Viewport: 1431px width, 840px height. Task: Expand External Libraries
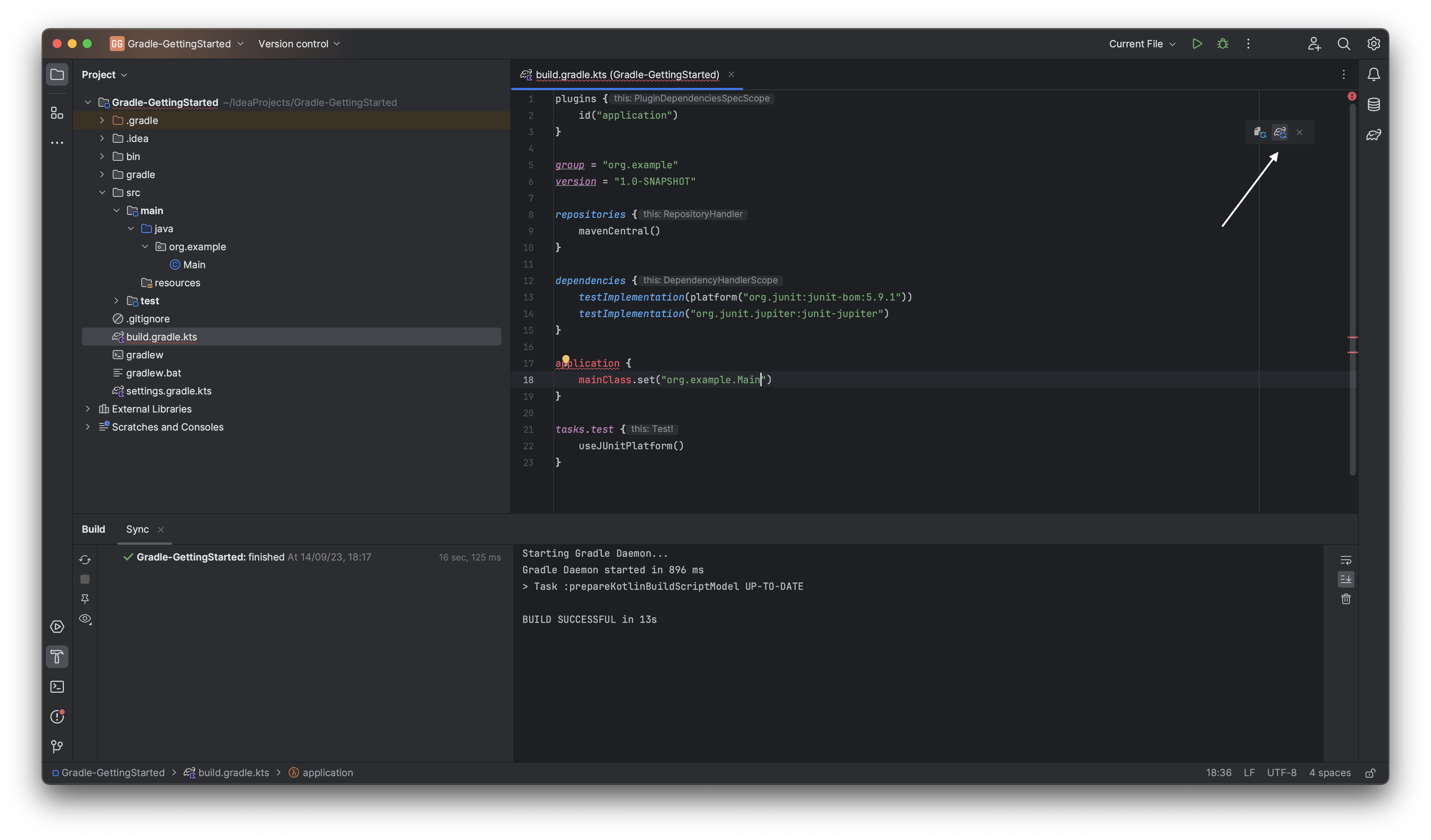pos(88,409)
